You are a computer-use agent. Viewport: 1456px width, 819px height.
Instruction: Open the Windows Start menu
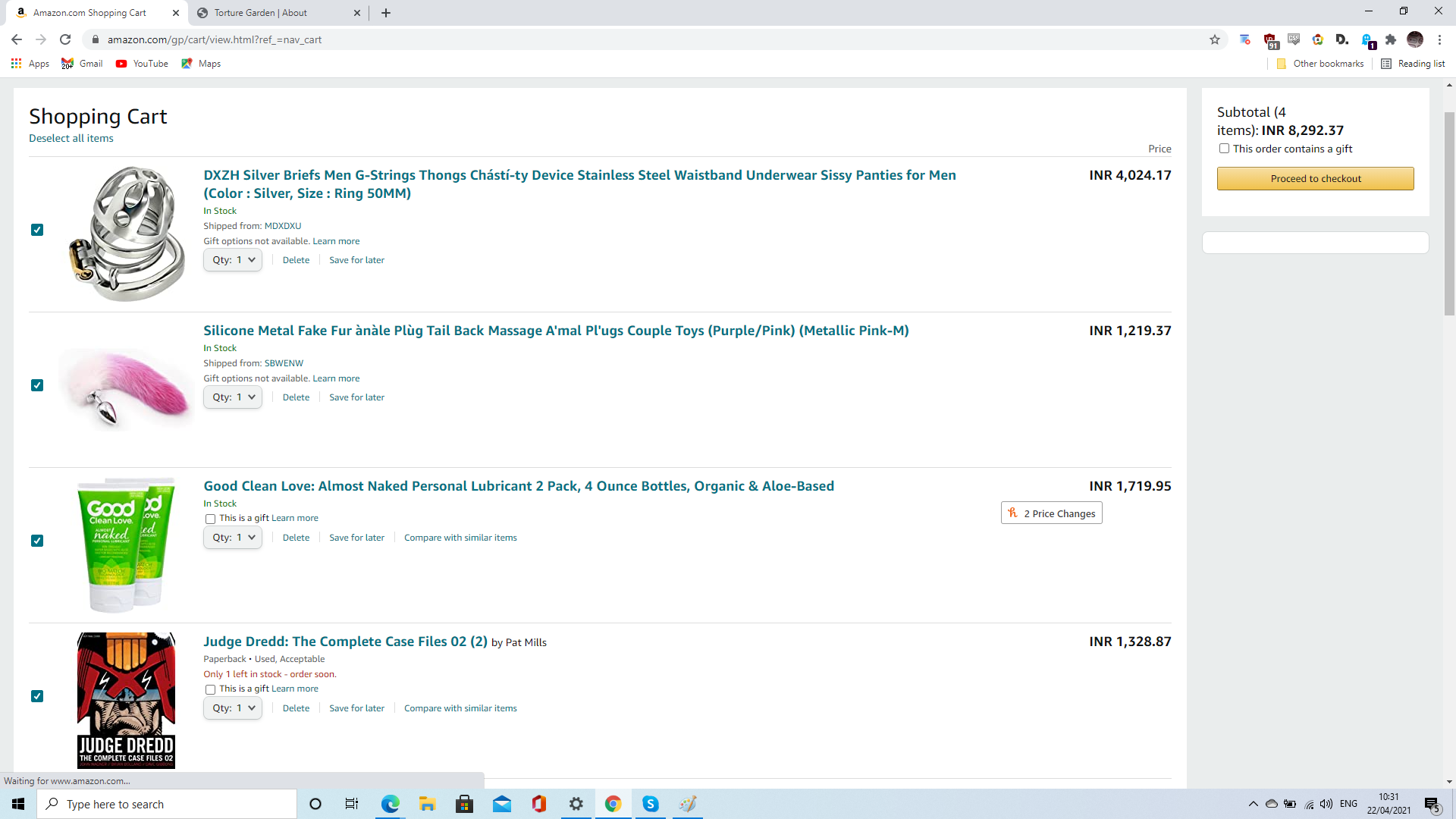coord(18,804)
